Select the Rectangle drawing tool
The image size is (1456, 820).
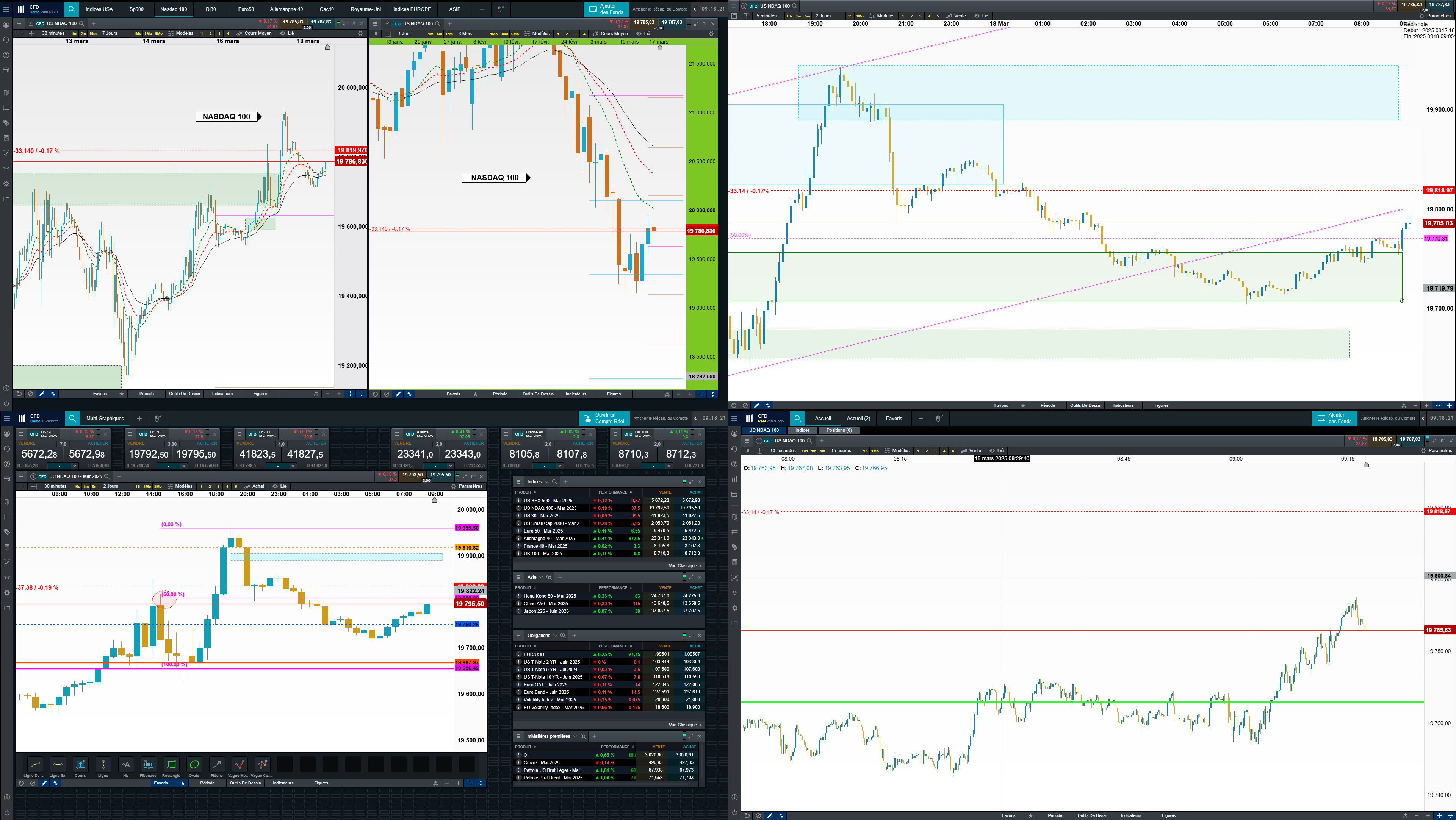tap(171, 765)
